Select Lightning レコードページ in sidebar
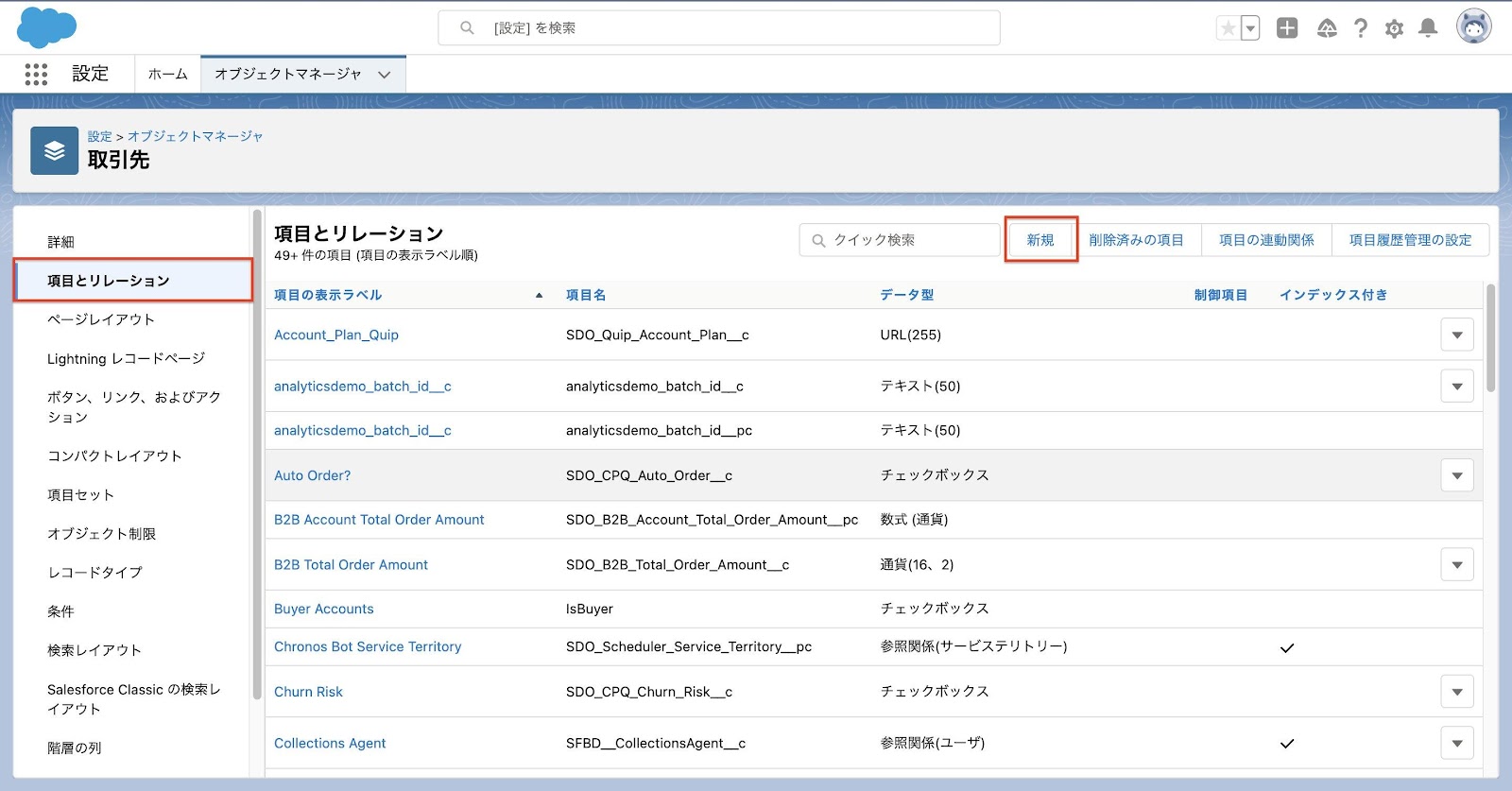 (127, 358)
